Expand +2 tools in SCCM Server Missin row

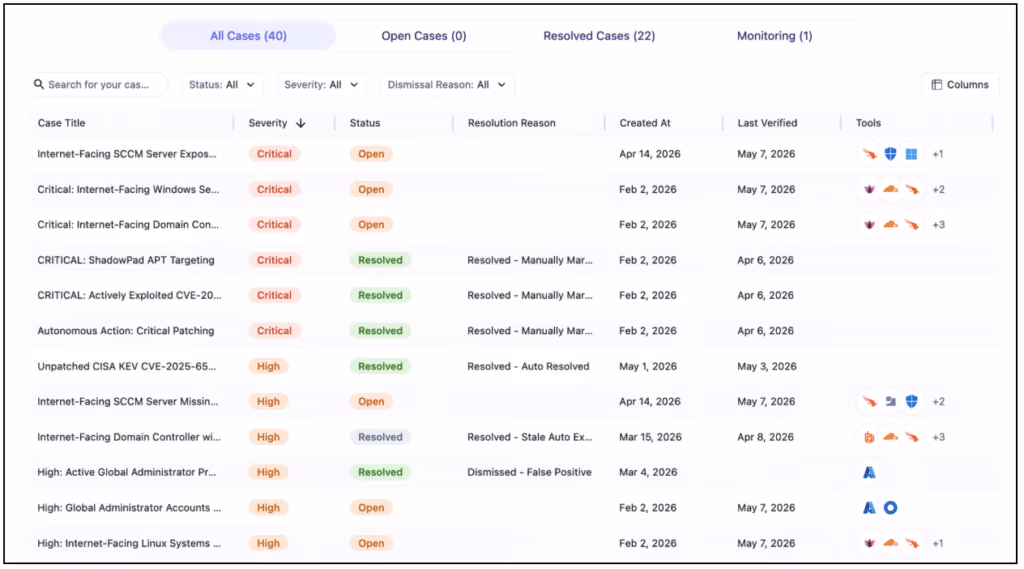[938, 402]
